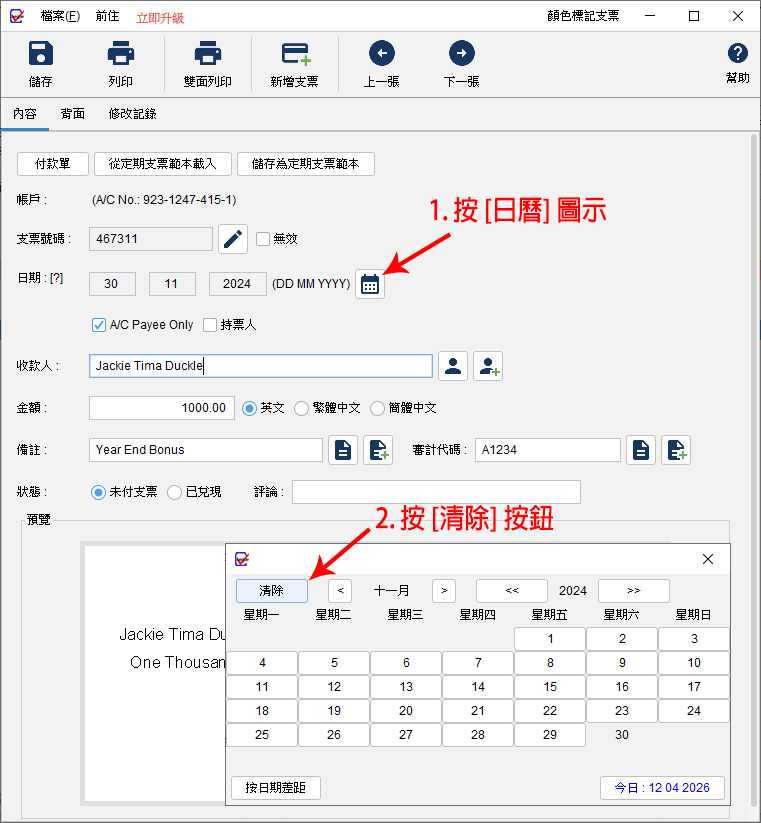This screenshot has width=761, height=823.
Task: Switch to the 修改記錄 tab
Action: (x=132, y=113)
